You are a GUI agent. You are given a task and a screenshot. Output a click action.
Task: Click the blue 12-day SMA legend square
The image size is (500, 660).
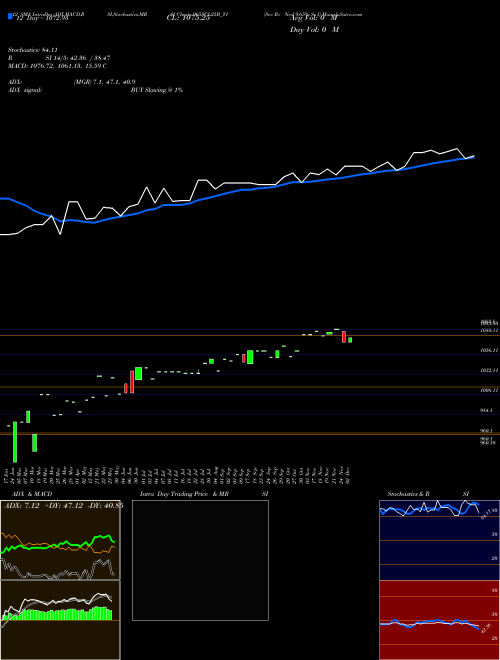click(x=10, y=17)
